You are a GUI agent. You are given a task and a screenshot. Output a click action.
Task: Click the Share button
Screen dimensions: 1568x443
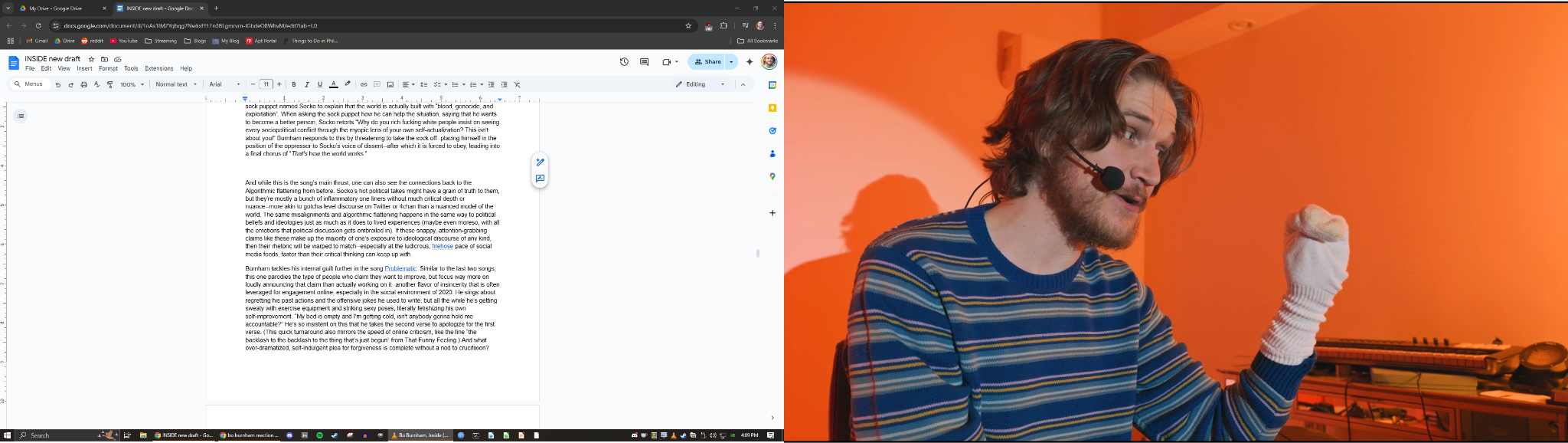pos(707,62)
